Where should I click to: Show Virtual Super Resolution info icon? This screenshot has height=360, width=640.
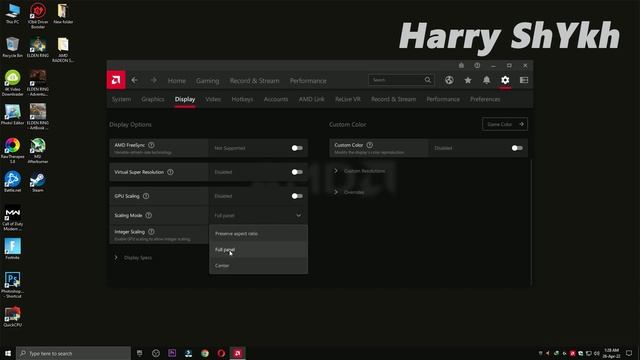170,172
